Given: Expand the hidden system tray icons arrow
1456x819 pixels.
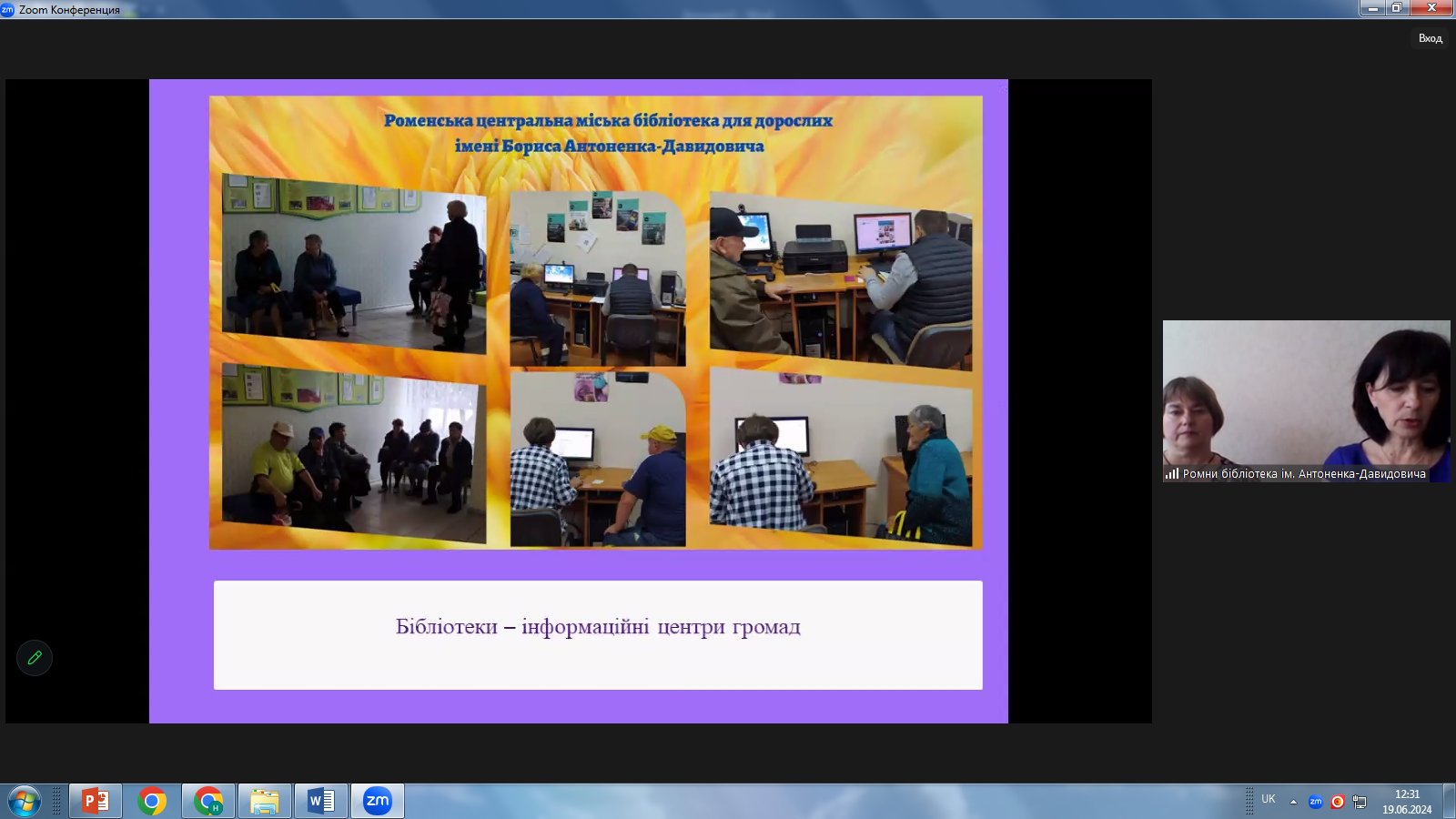Looking at the screenshot, I should point(1293,802).
